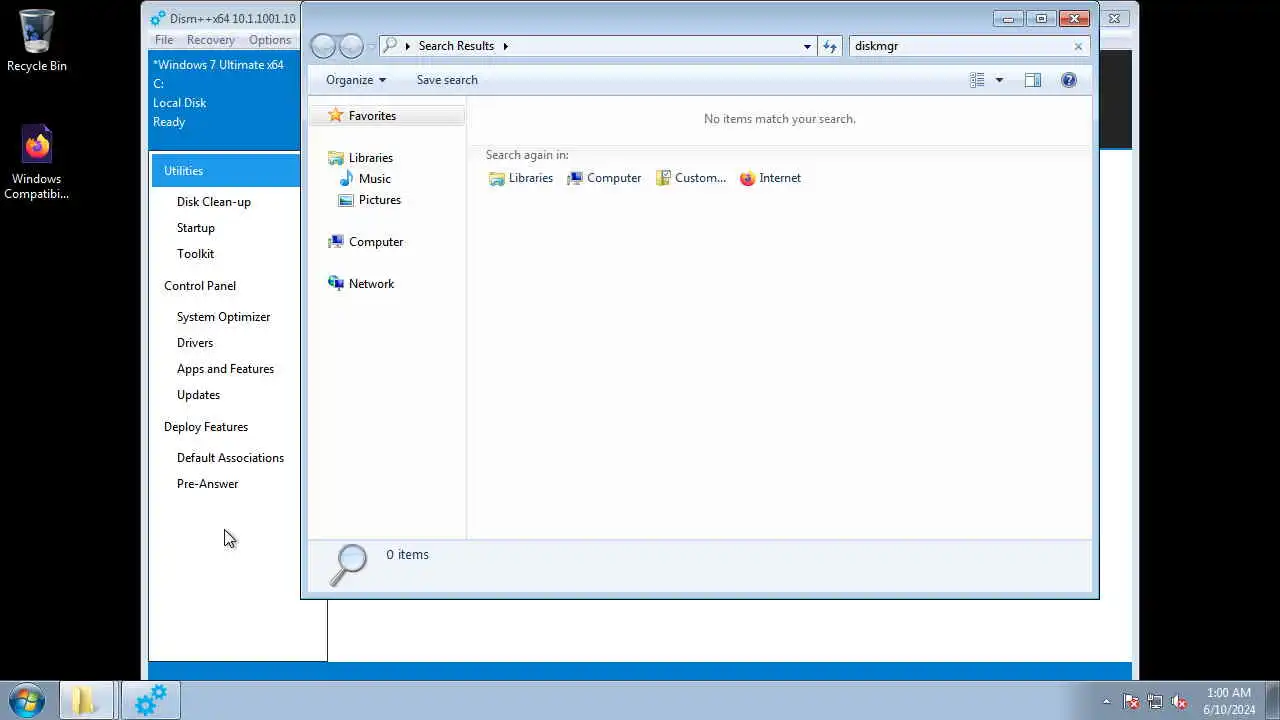Click the Forward arrow in Explorer window
This screenshot has height=720, width=1280.
pos(351,46)
